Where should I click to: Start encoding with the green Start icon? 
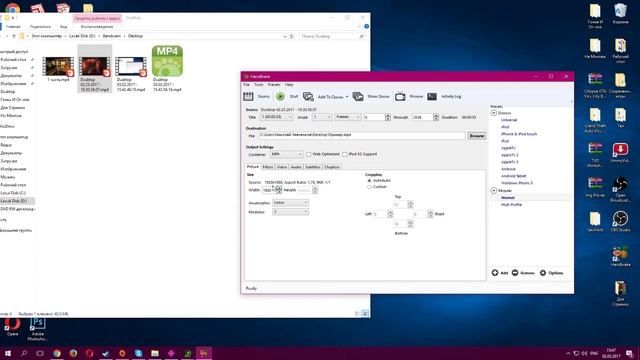280,96
